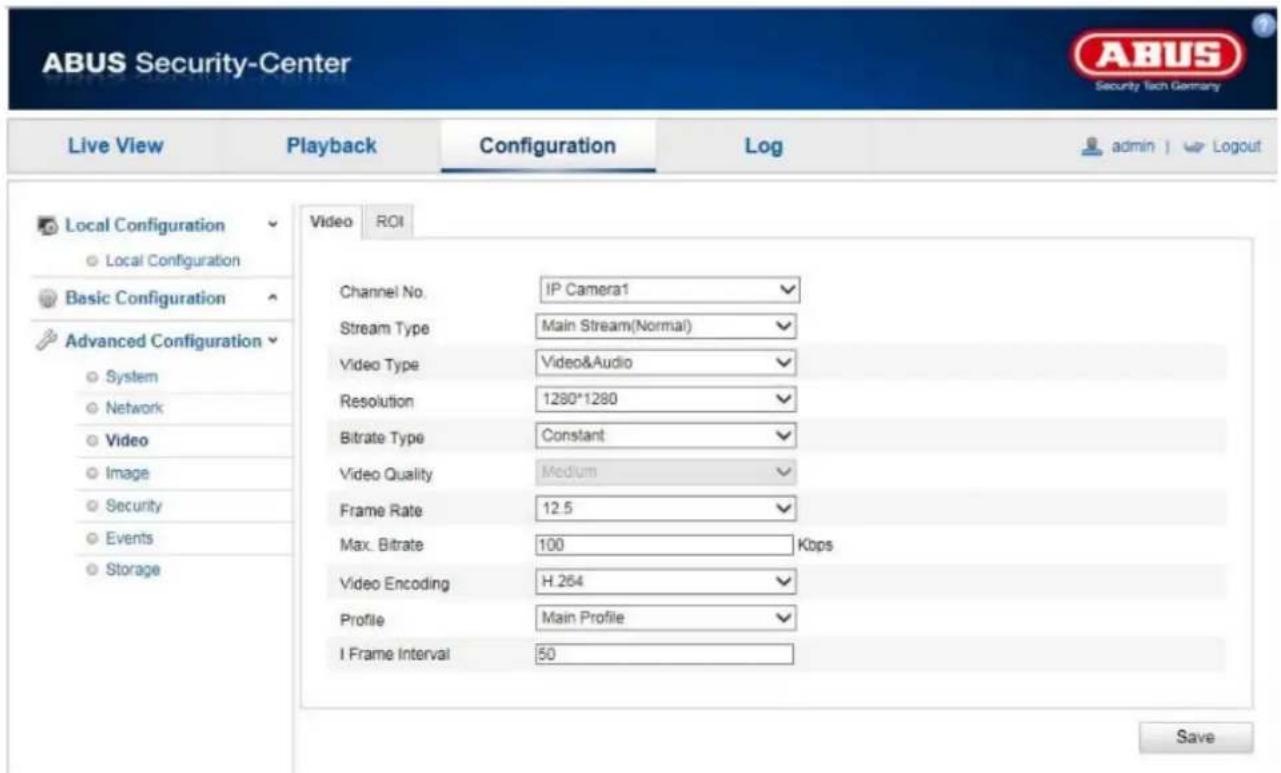Image resolution: width=1281 pixels, height=773 pixels.
Task: Click the Advanced Configuration heading
Action: click(x=163, y=341)
